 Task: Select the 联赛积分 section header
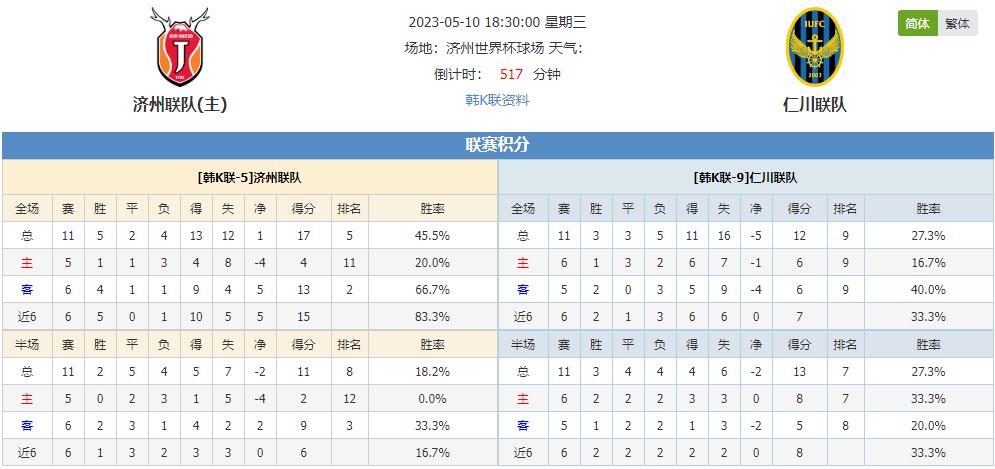click(x=498, y=145)
